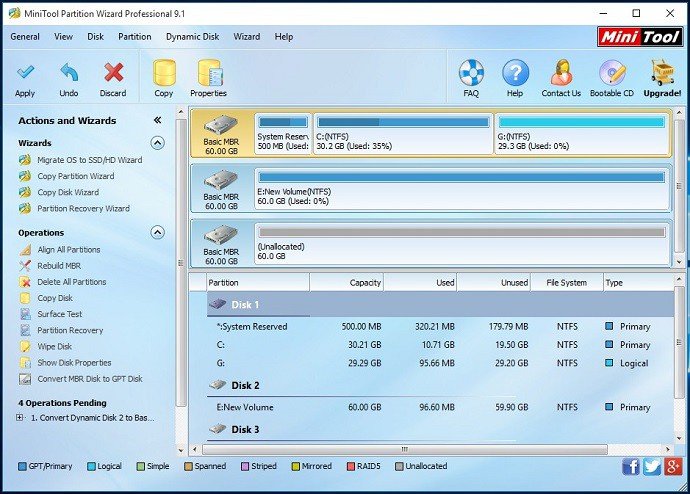
Task: Click the Discard red X icon
Action: click(113, 72)
